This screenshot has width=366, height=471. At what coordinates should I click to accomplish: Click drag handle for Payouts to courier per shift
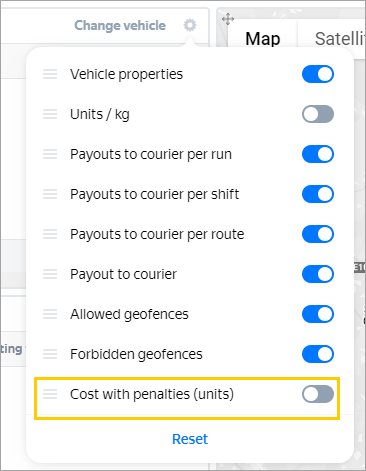click(50, 194)
